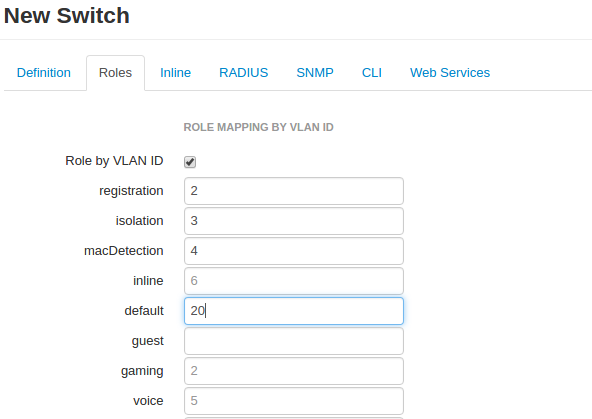The height and width of the screenshot is (419, 592).
Task: Click the macDetection field label
Action: pyautogui.click(x=124, y=251)
